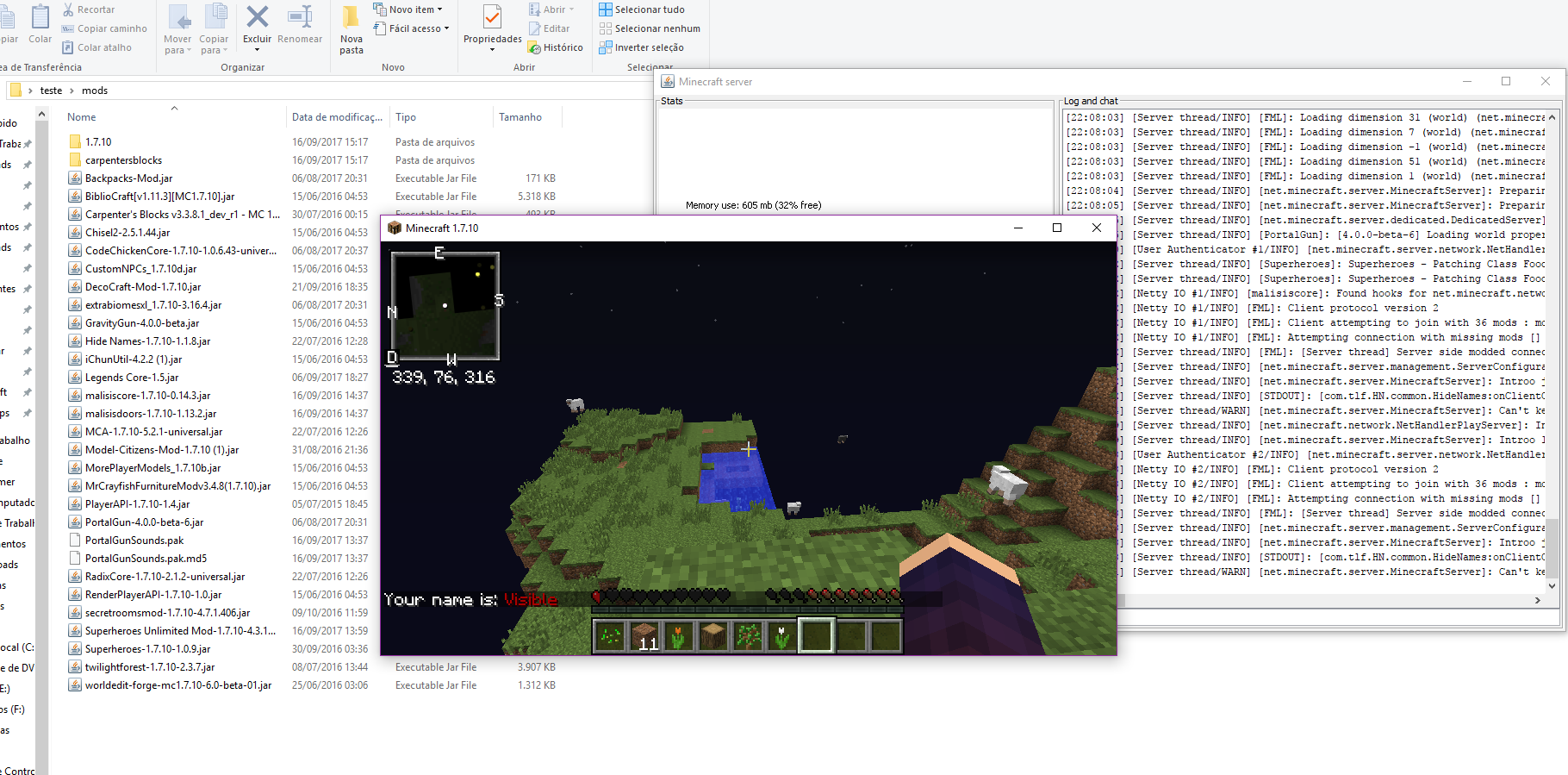Click server log scrollbar down arrow
1568x775 pixels.
(x=1552, y=585)
